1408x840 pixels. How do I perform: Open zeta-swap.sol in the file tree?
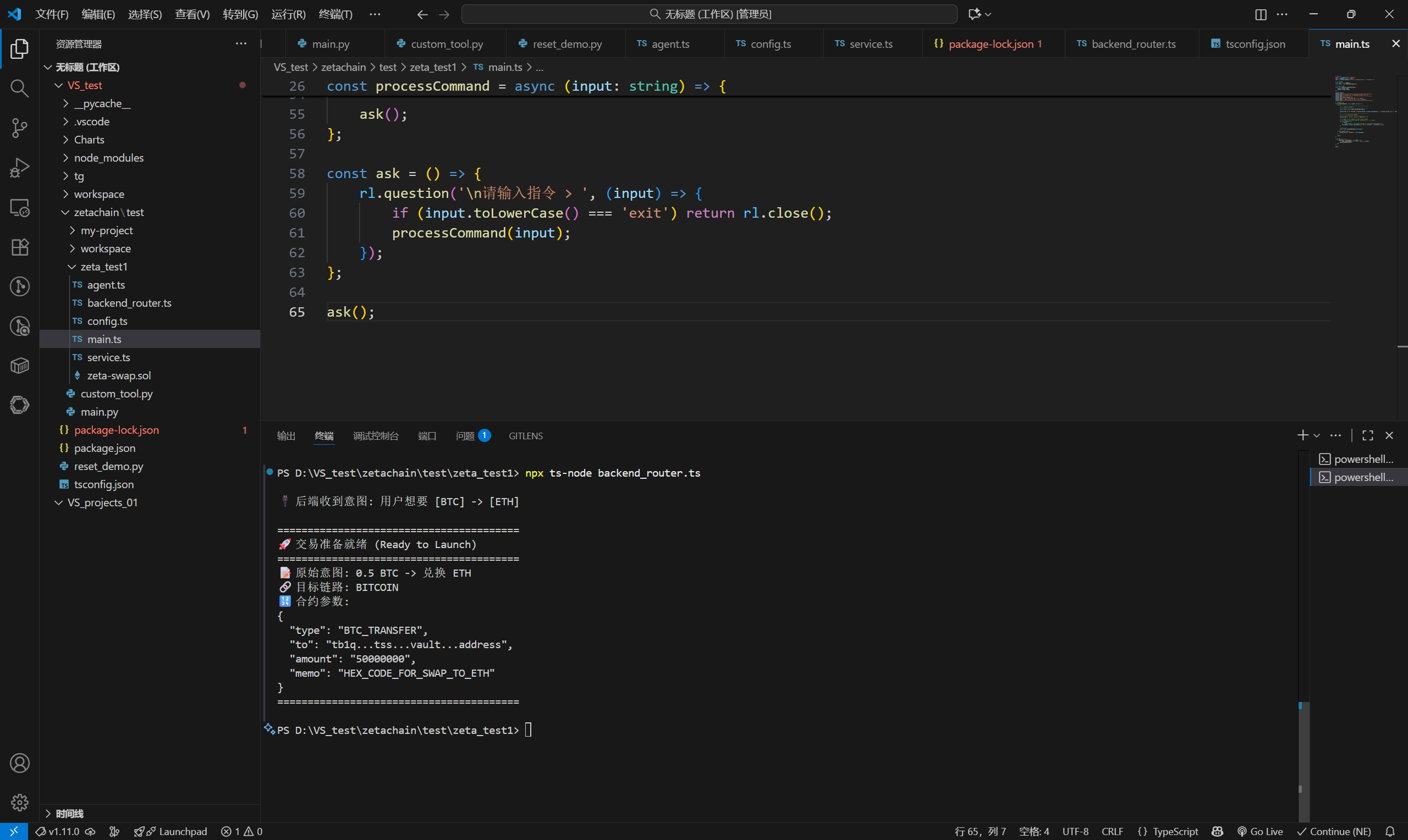pos(150,375)
